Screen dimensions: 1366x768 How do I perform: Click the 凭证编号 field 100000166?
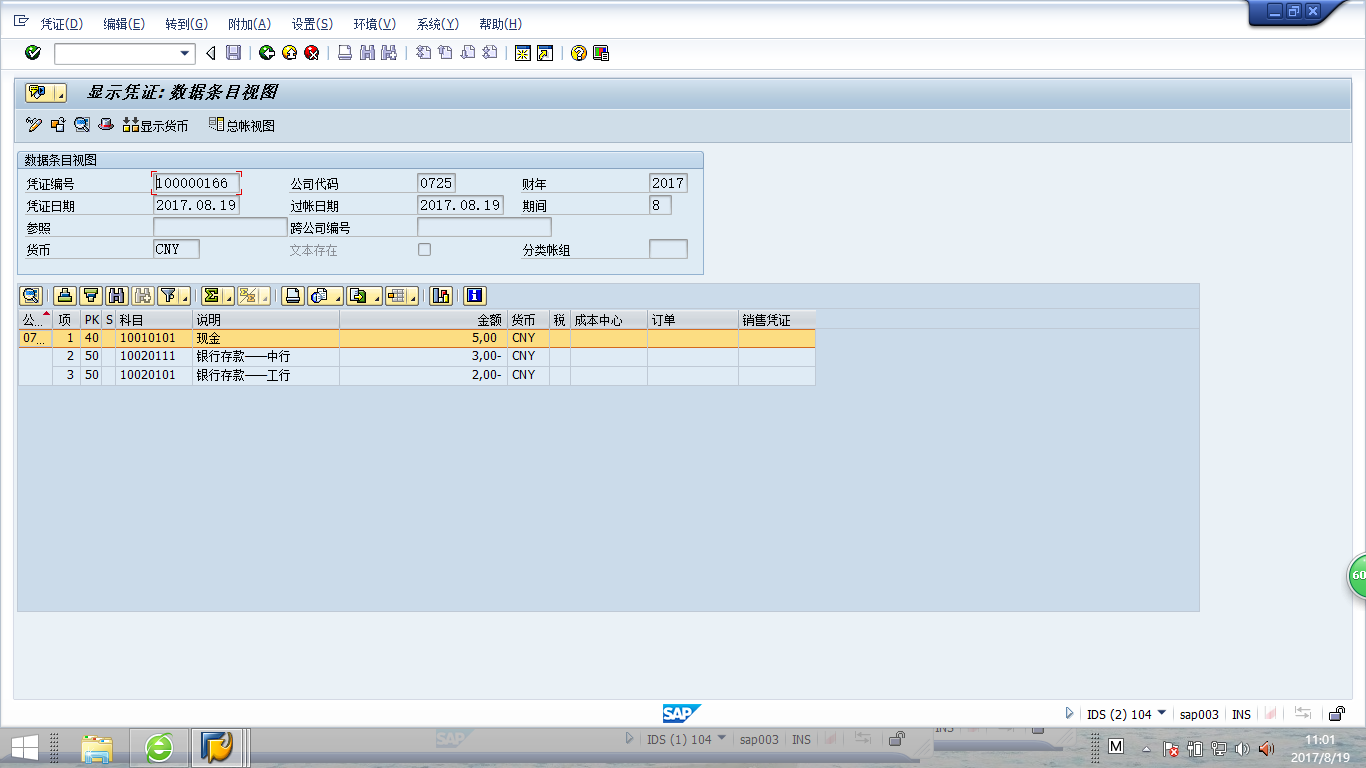(196, 183)
